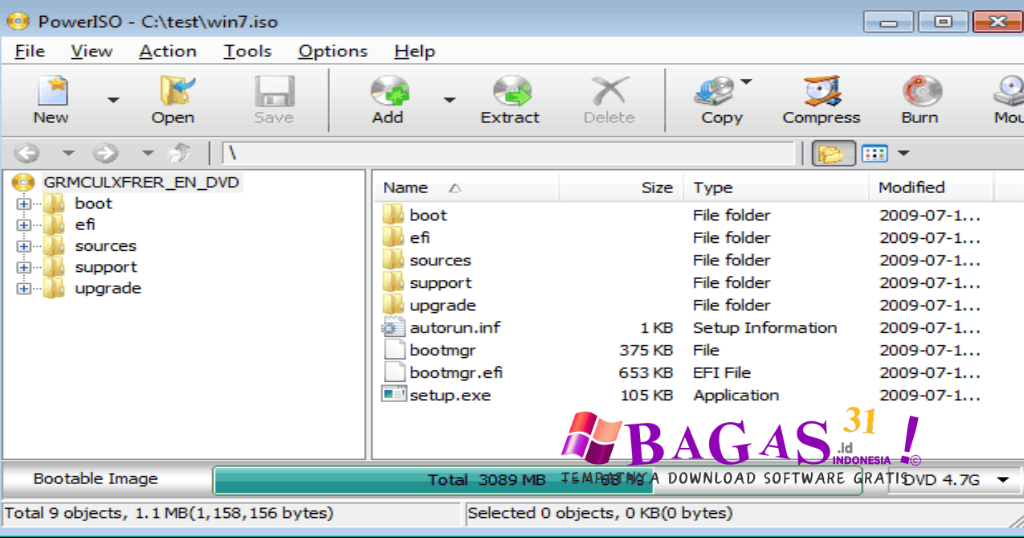Select the upgrade folder in tree
The height and width of the screenshot is (538, 1024).
coord(108,289)
